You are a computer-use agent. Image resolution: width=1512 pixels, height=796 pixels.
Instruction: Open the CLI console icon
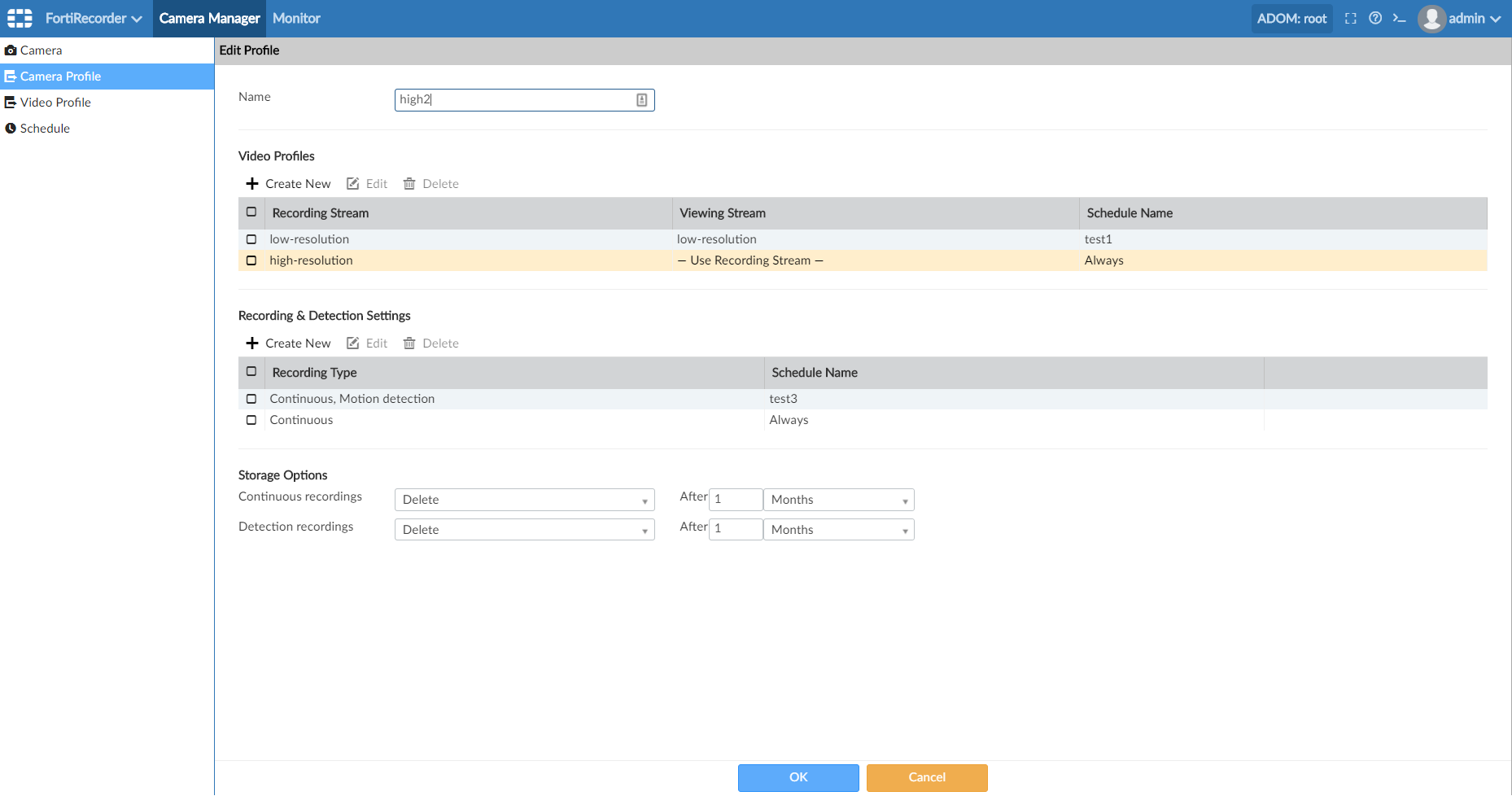(x=1399, y=18)
